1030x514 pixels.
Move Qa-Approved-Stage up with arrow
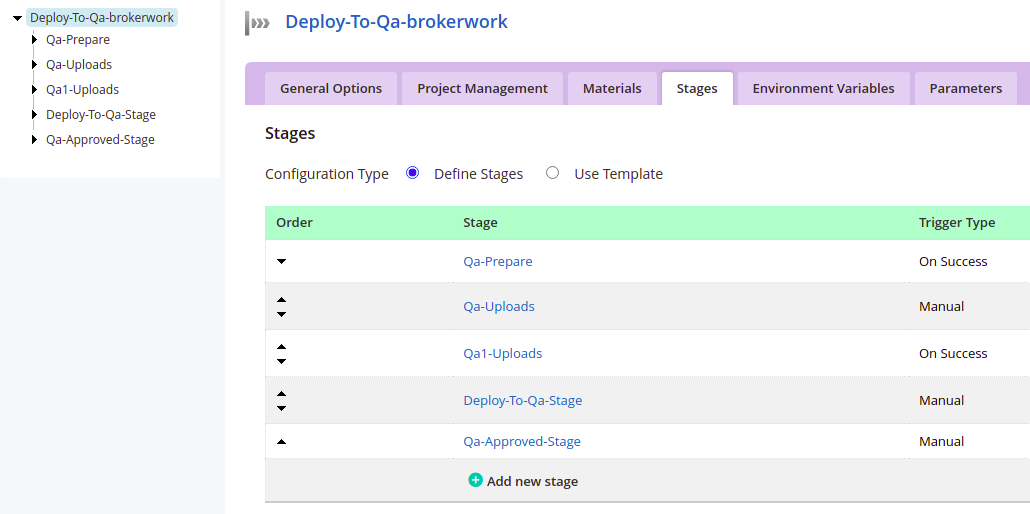point(281,441)
